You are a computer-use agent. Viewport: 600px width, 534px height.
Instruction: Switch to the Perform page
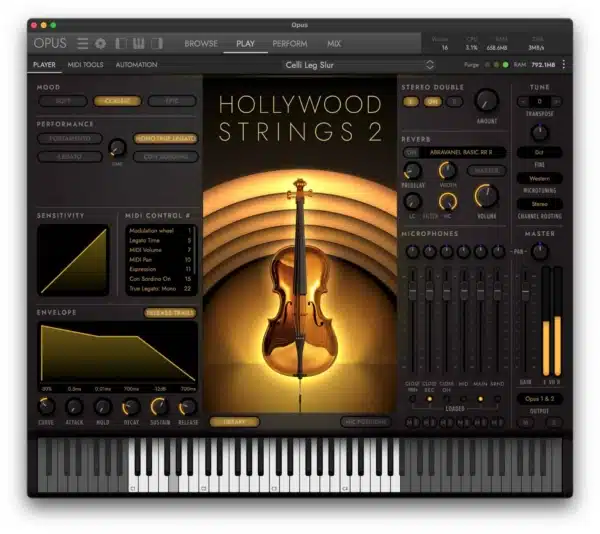click(x=290, y=44)
